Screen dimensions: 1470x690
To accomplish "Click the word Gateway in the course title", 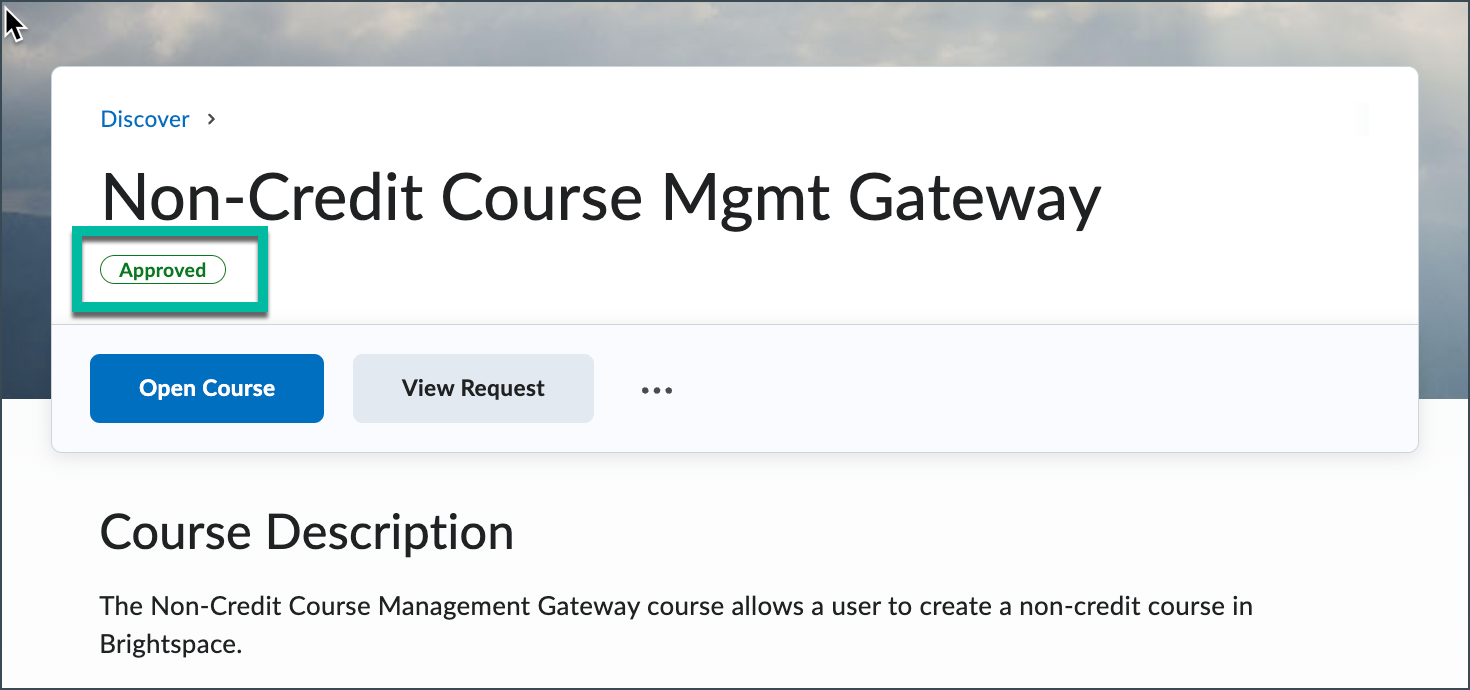I will pos(975,197).
